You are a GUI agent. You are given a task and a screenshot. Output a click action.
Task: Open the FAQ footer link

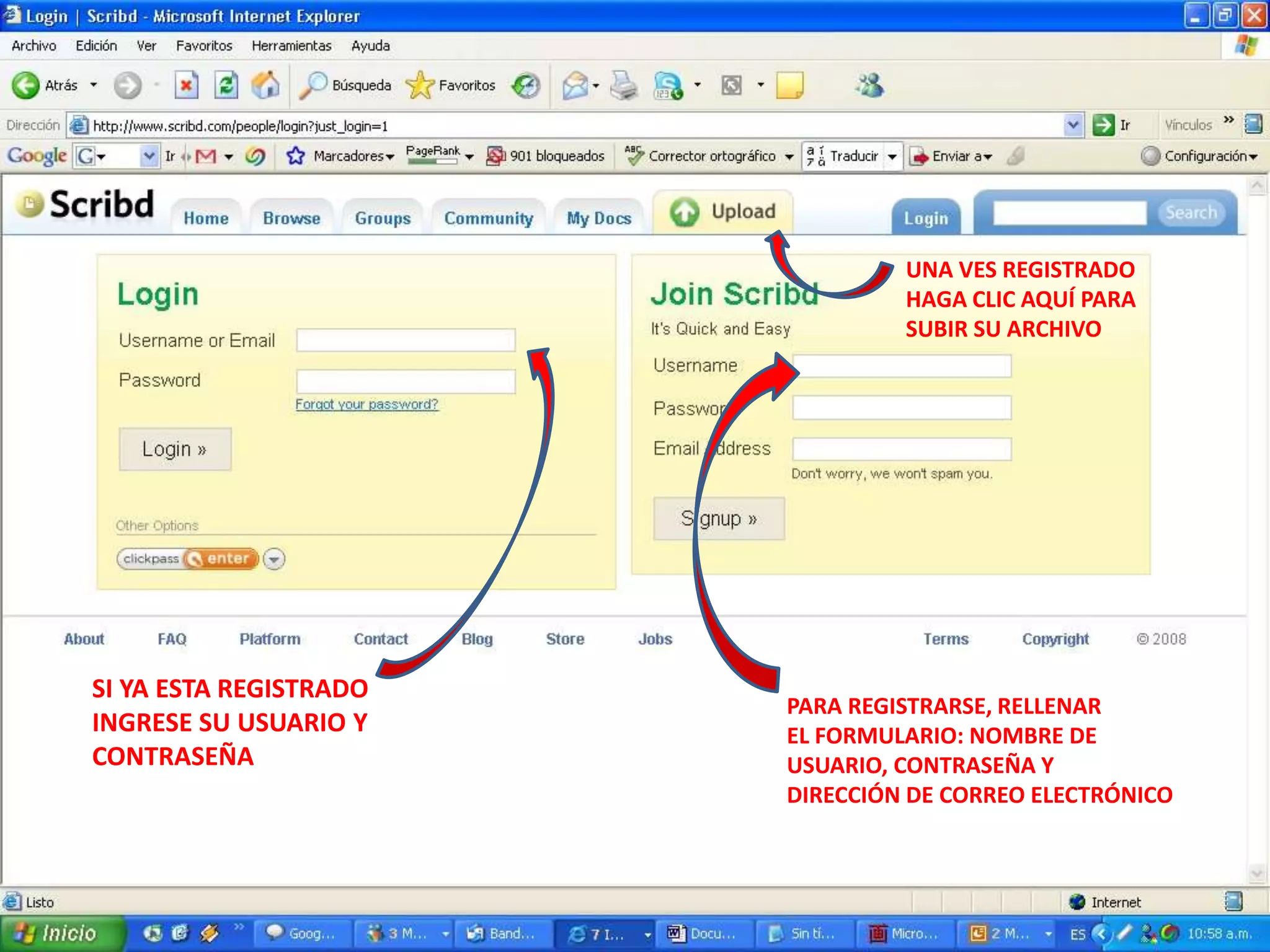point(172,639)
